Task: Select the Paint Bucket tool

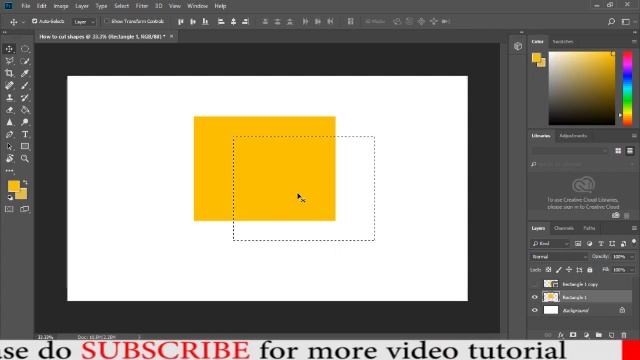Action: coord(25,110)
